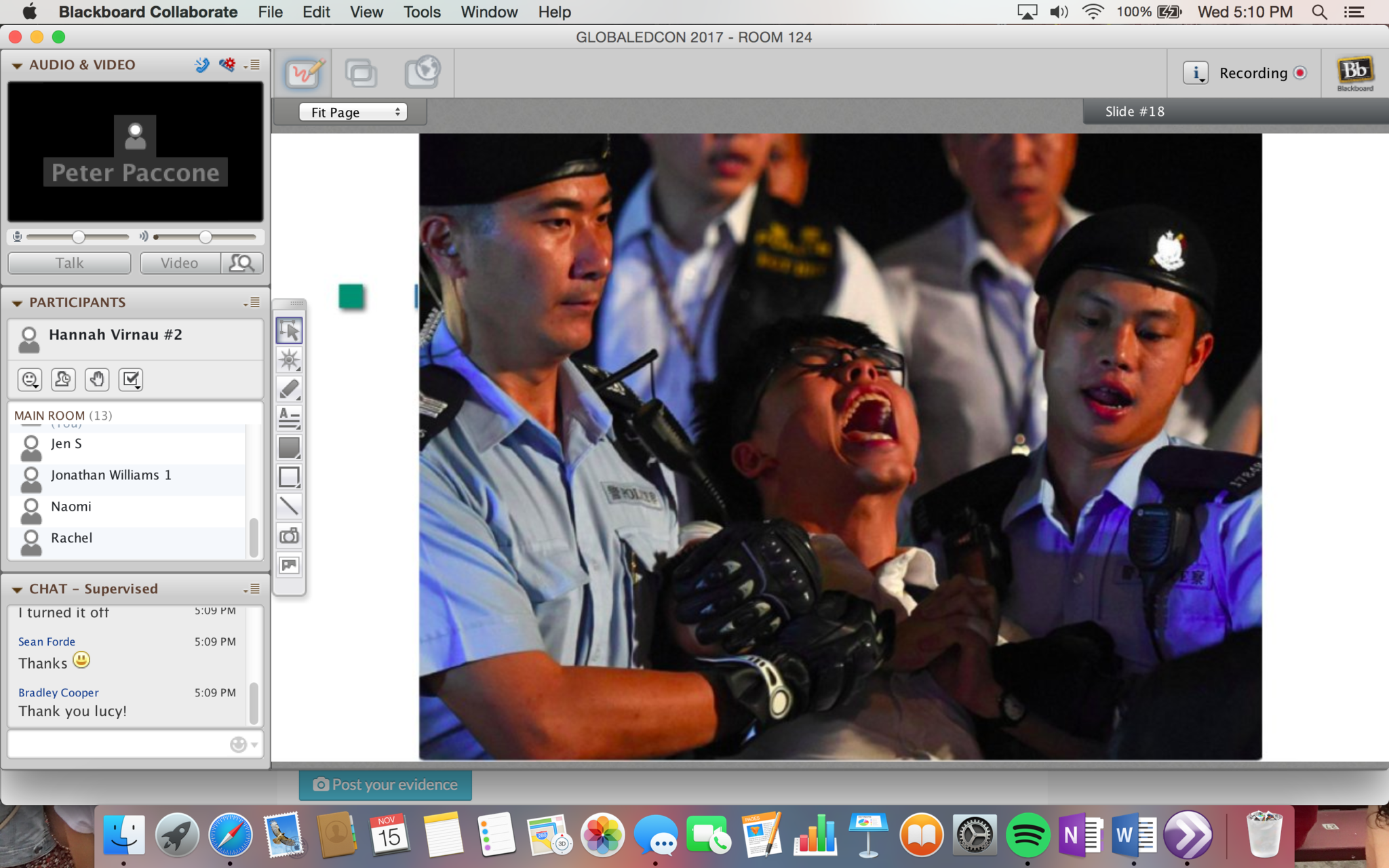Toggle the Video transmit button
The image size is (1389, 868).
click(x=180, y=263)
